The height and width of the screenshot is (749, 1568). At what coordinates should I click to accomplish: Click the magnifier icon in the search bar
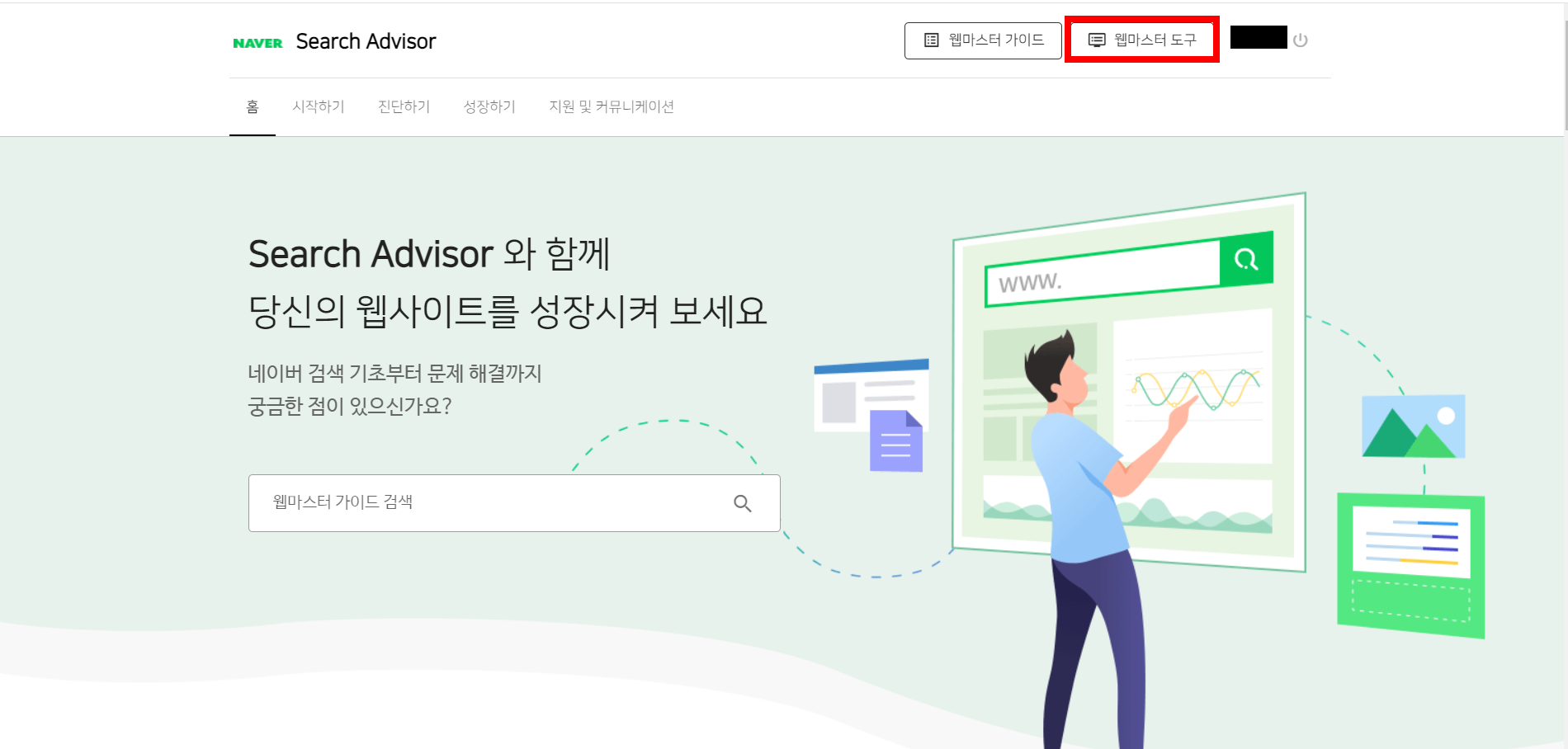742,502
